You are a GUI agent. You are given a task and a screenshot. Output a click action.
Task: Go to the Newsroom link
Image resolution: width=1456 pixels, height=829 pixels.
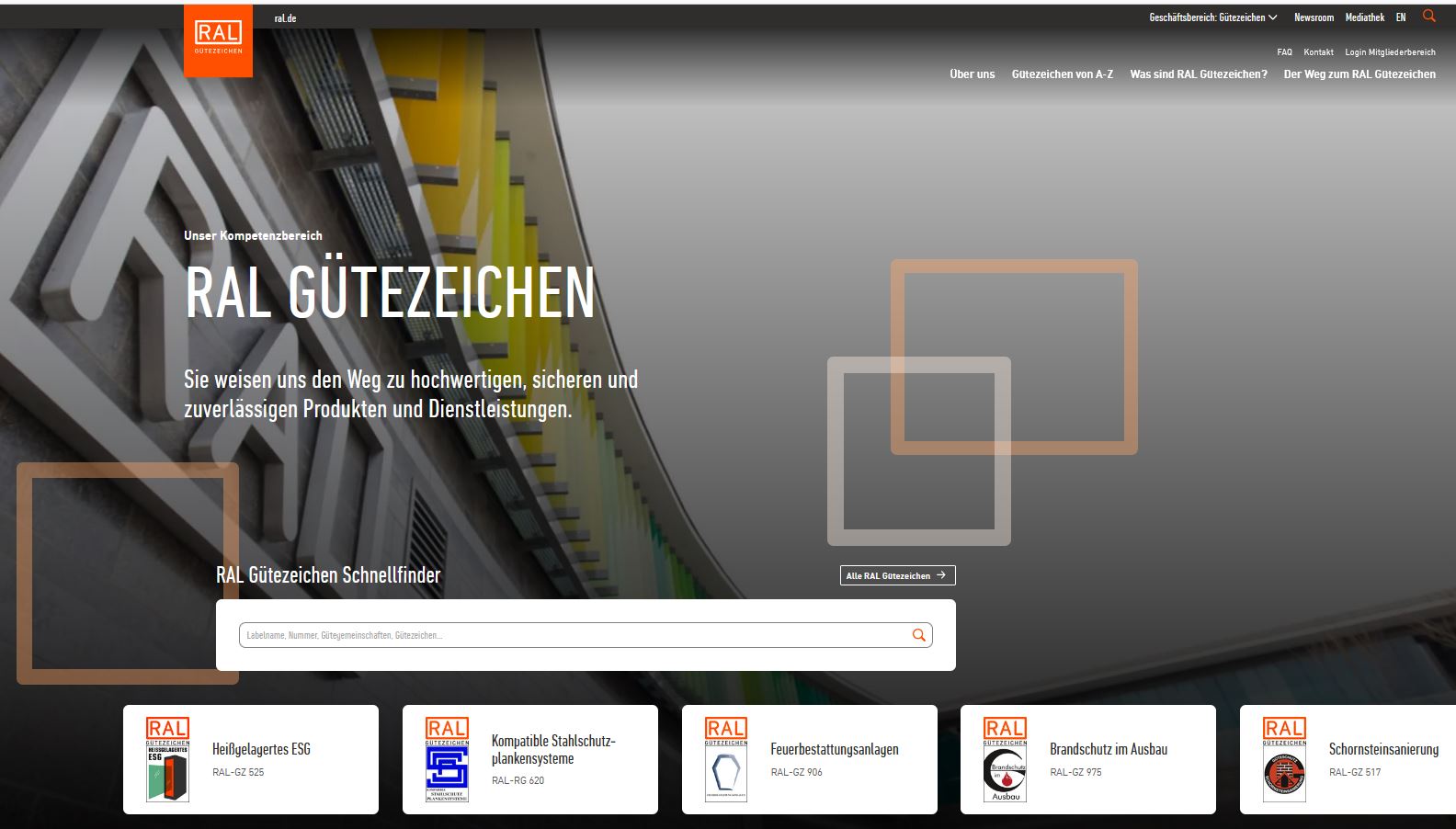(1314, 17)
